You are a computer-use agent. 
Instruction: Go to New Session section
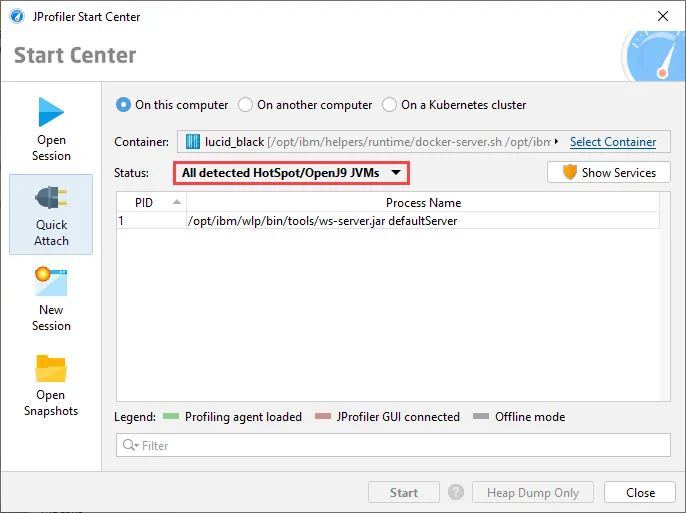(x=51, y=299)
